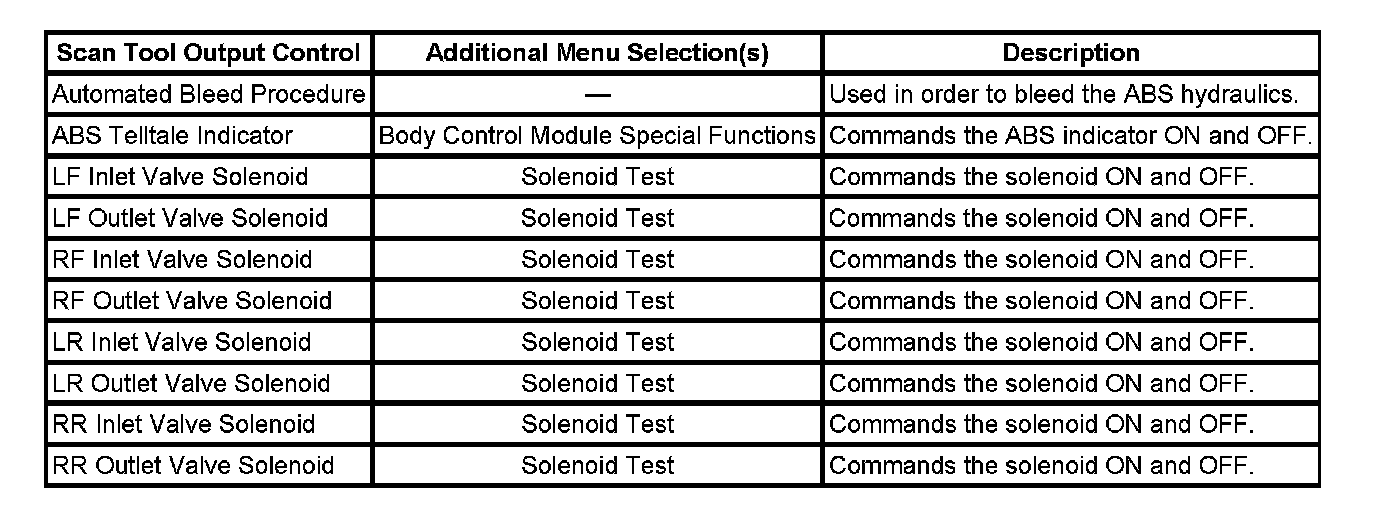The image size is (1376, 516).
Task: Select the ABS Telltale Indicator cell
Action: coord(172,136)
